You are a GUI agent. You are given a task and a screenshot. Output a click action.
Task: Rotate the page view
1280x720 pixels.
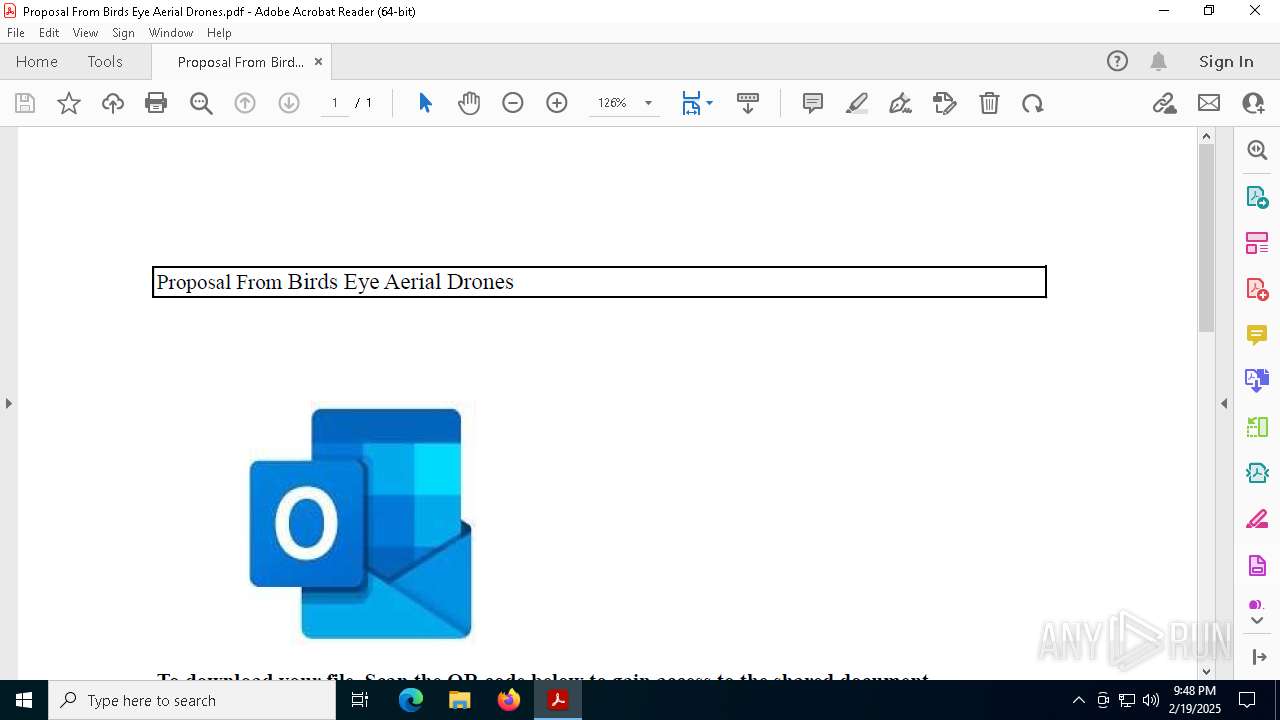point(1033,103)
